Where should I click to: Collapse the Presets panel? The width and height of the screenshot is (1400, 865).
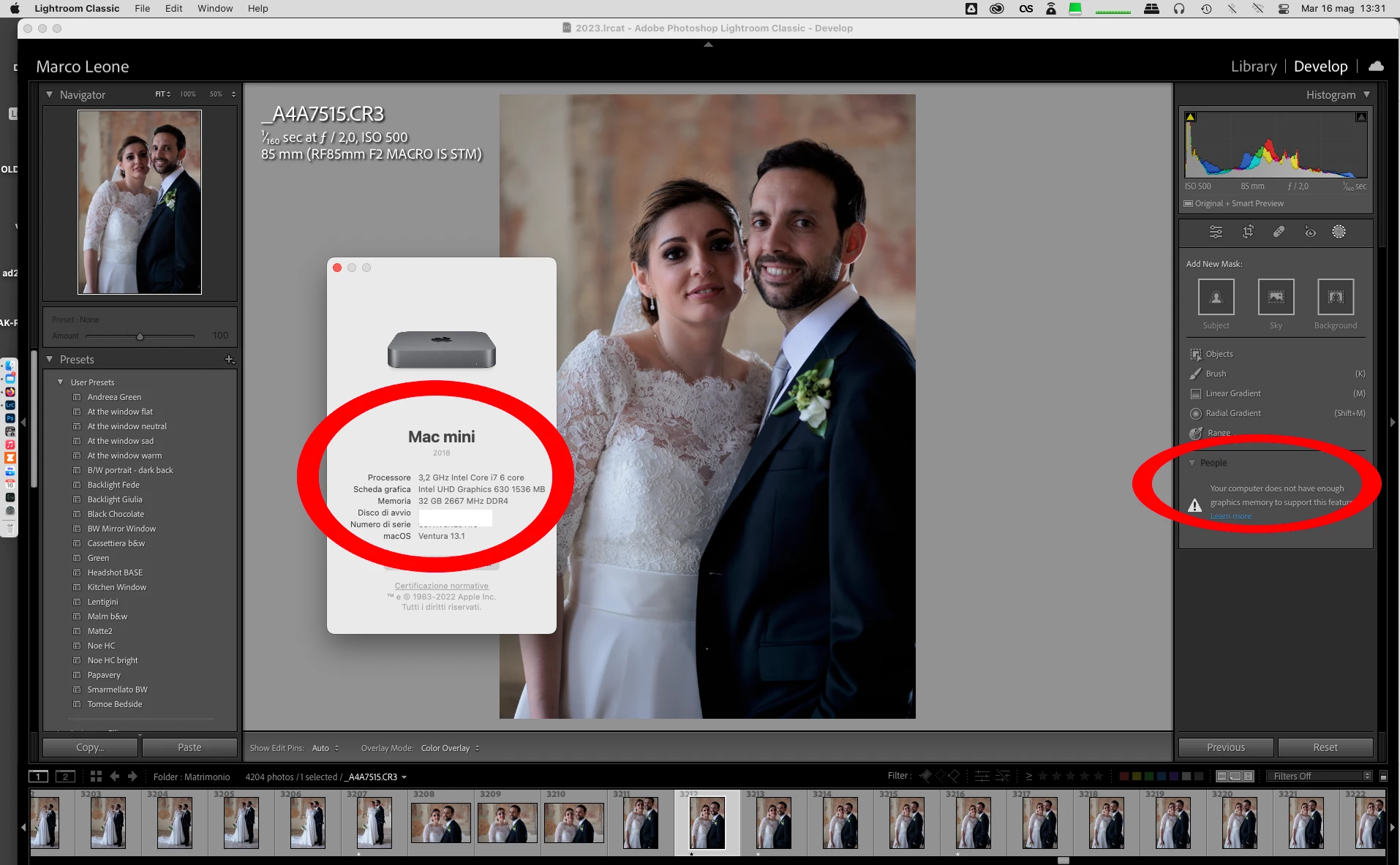49,359
